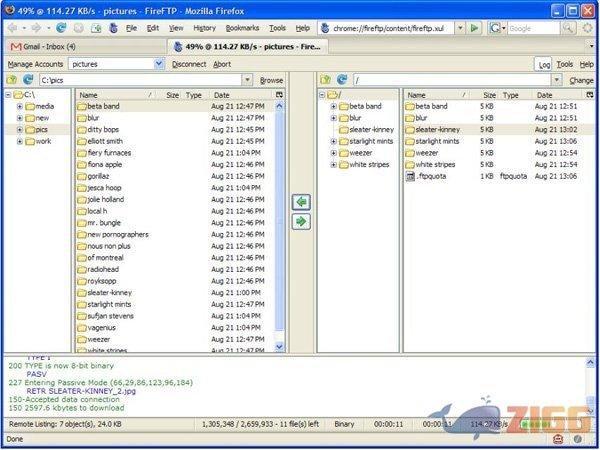This screenshot has width=600, height=450.
Task: Open the Firefox Tools menu
Action: click(x=277, y=28)
